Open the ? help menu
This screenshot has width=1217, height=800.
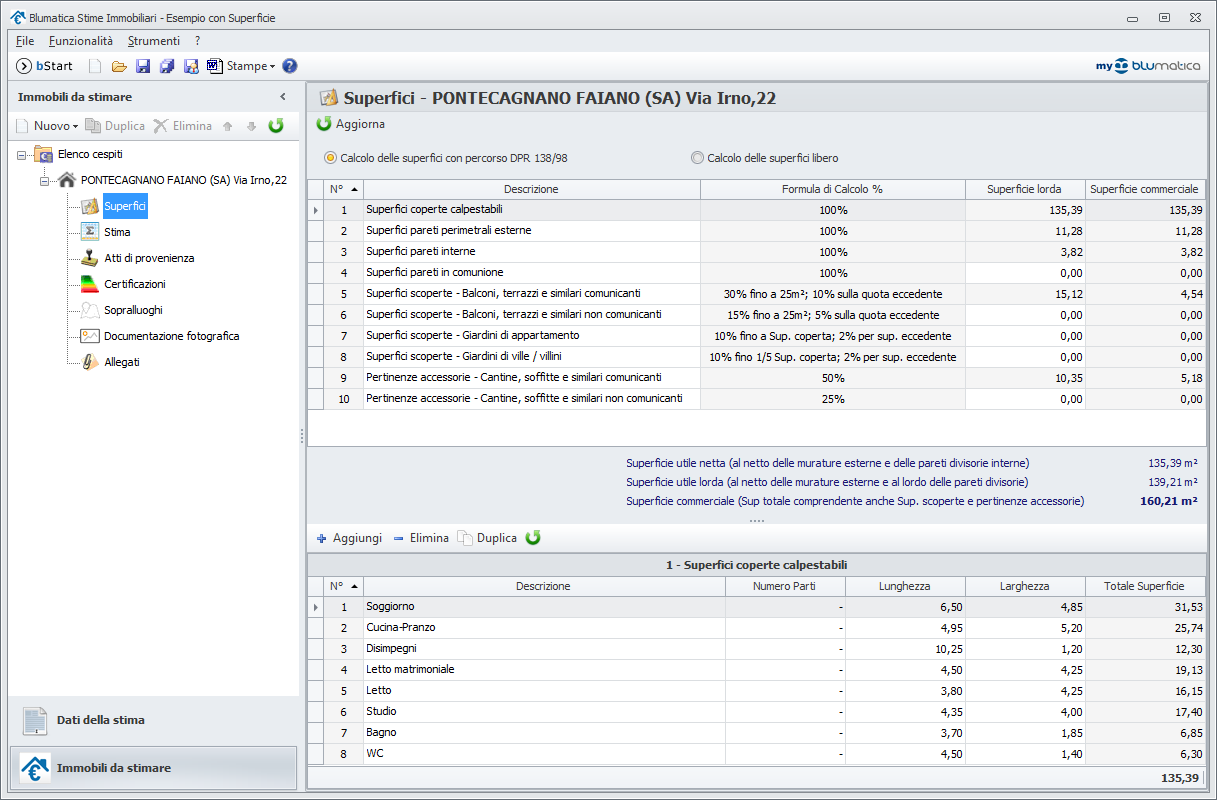(198, 41)
